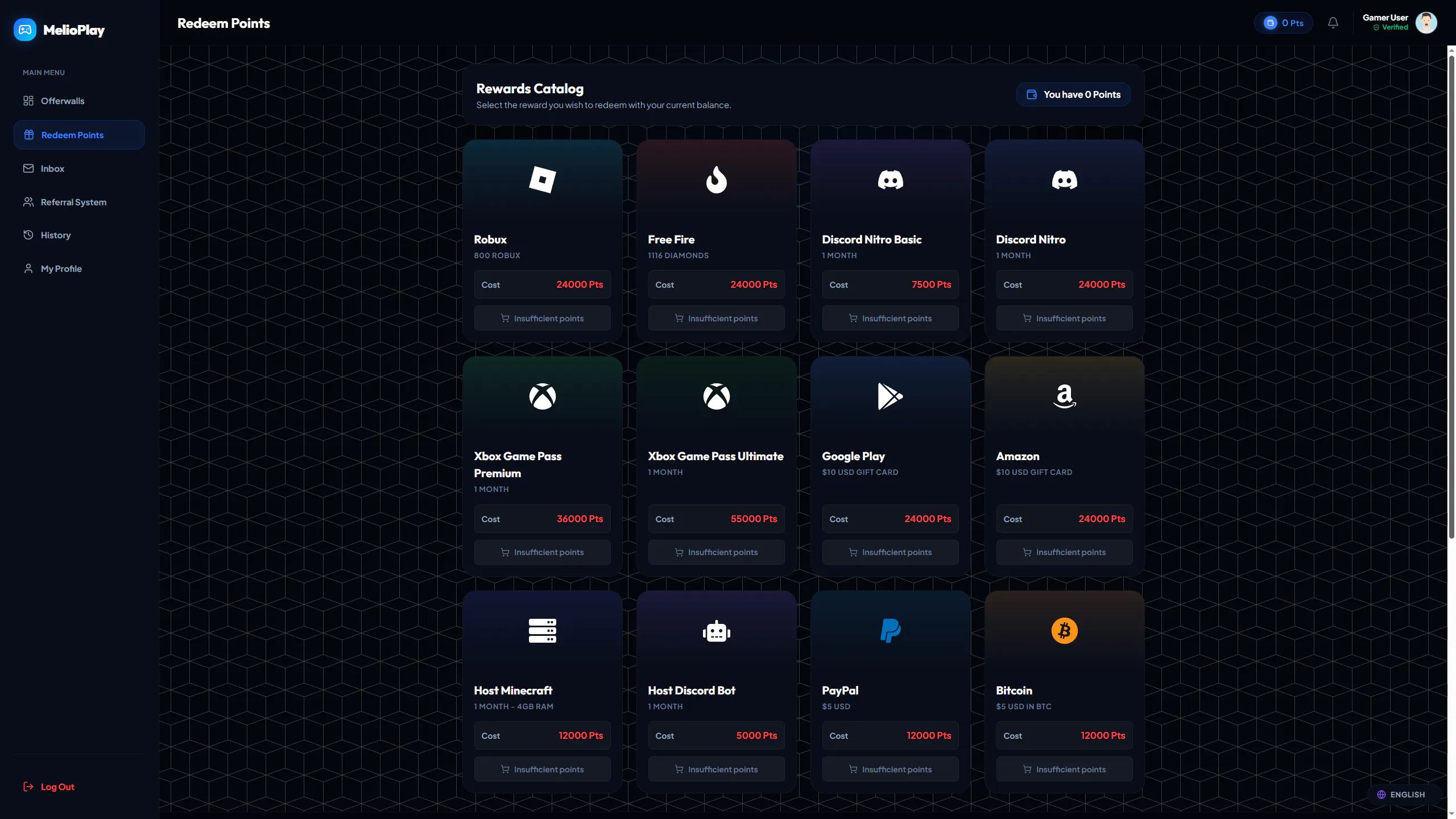Click the 1 MONTH - 4GB RAM subtitle

pos(513,706)
